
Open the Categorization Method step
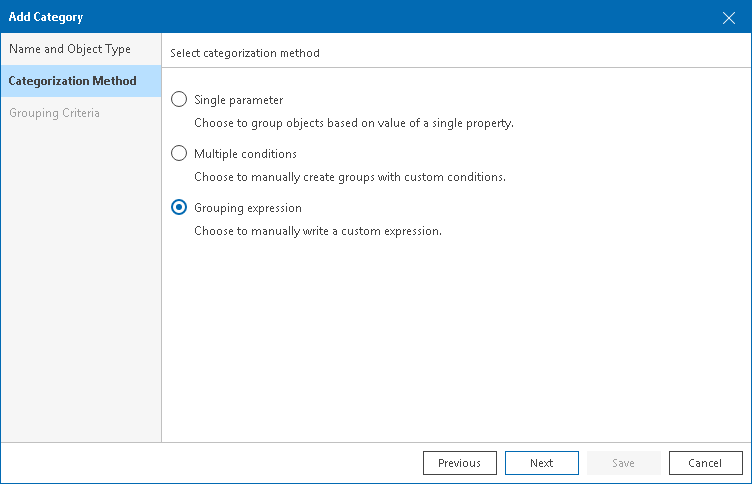point(72,81)
